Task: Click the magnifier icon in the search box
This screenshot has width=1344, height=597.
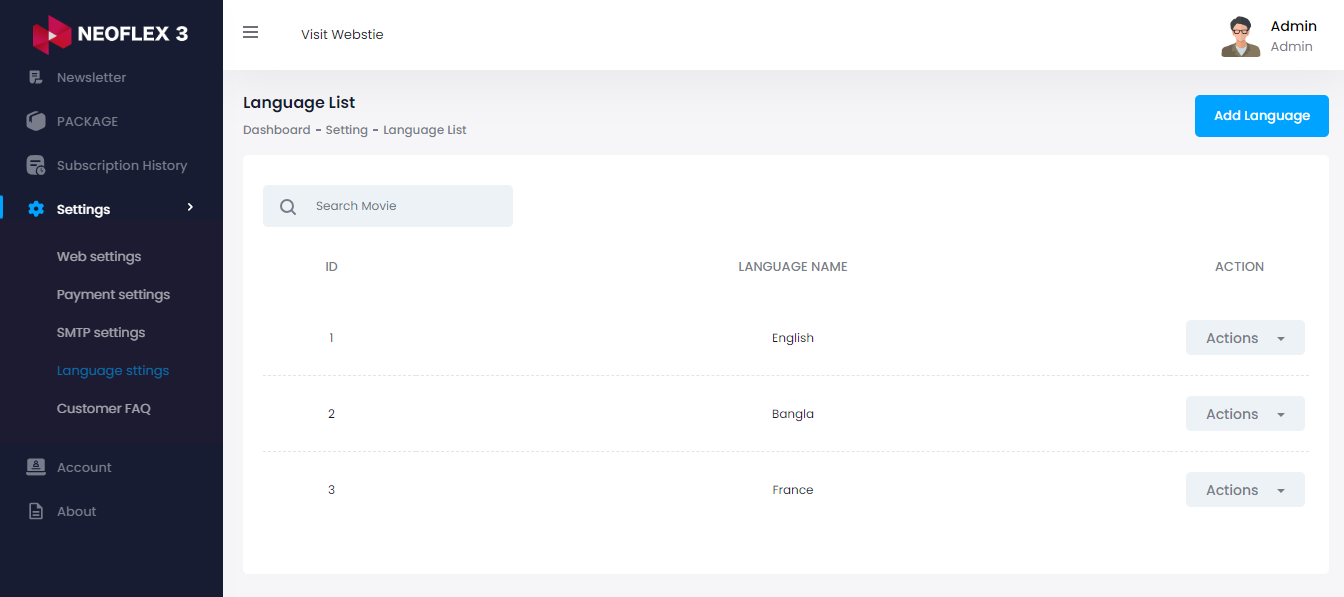Action: coord(287,205)
